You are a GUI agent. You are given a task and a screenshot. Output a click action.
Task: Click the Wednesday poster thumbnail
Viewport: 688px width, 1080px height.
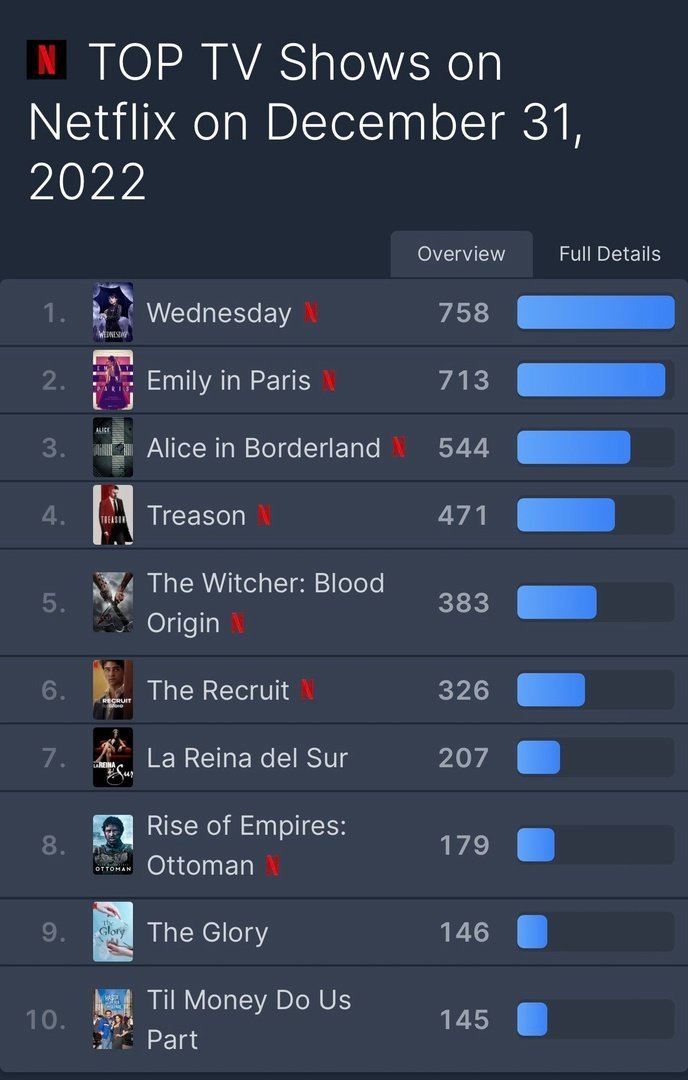pos(113,313)
